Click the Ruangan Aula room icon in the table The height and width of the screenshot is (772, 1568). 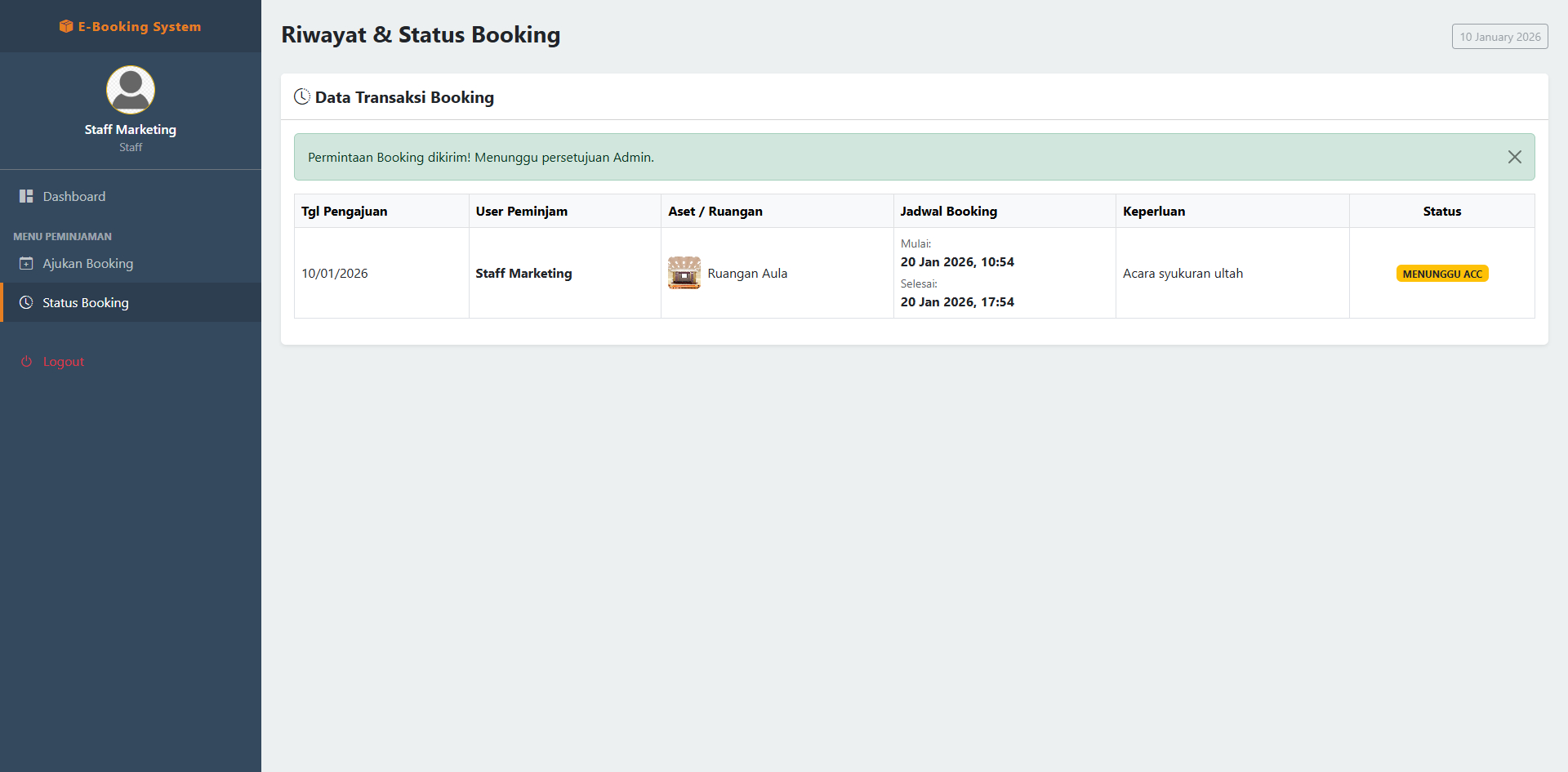684,273
